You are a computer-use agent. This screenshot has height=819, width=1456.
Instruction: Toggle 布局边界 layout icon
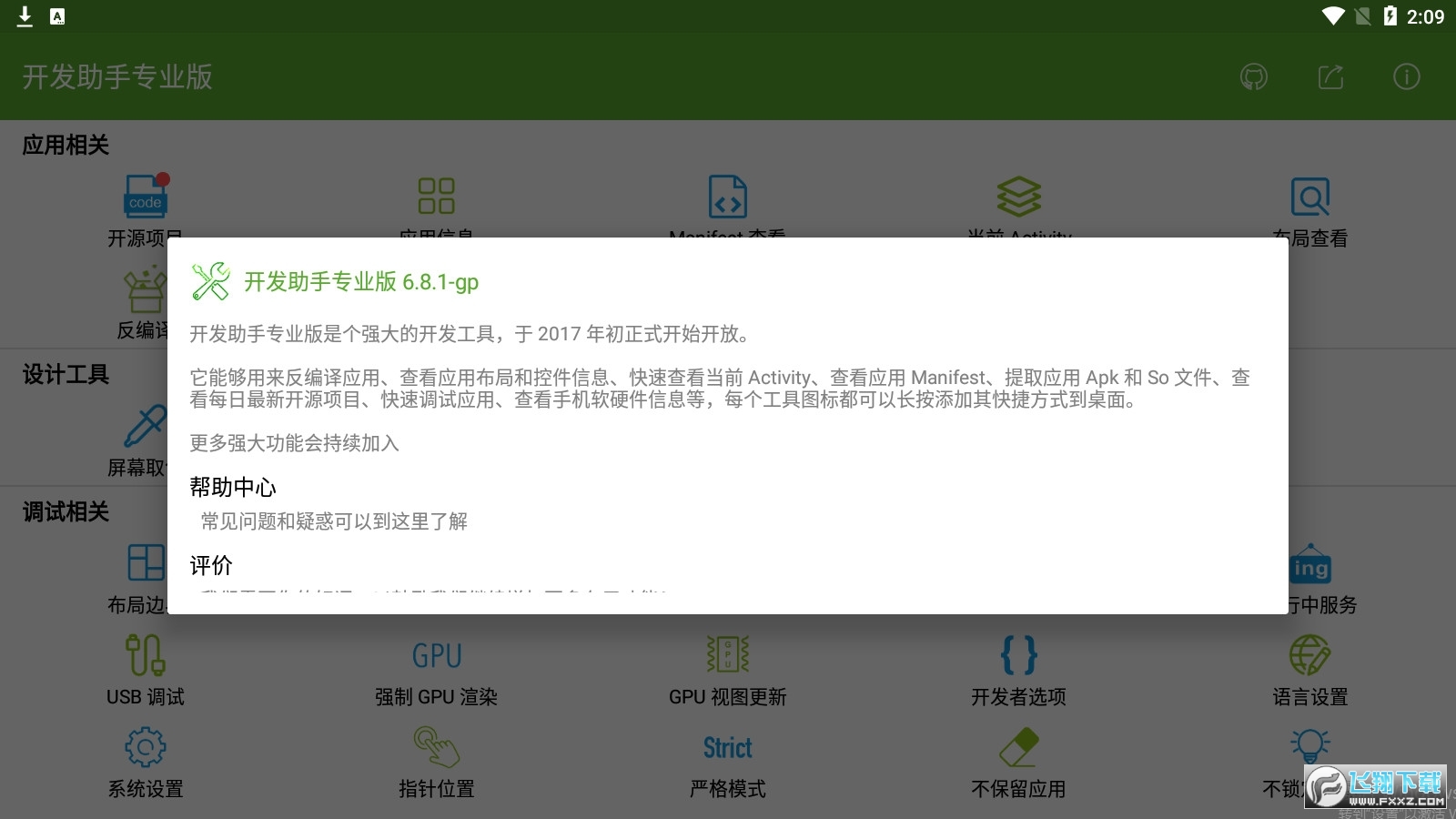(146, 562)
